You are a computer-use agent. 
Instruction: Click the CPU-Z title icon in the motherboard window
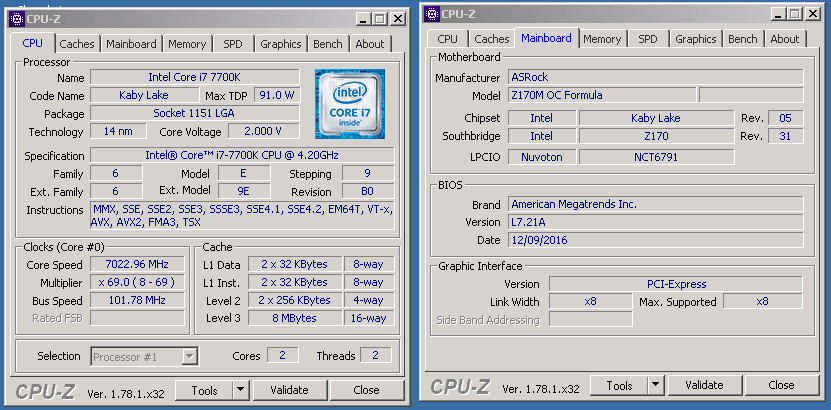pyautogui.click(x=431, y=14)
